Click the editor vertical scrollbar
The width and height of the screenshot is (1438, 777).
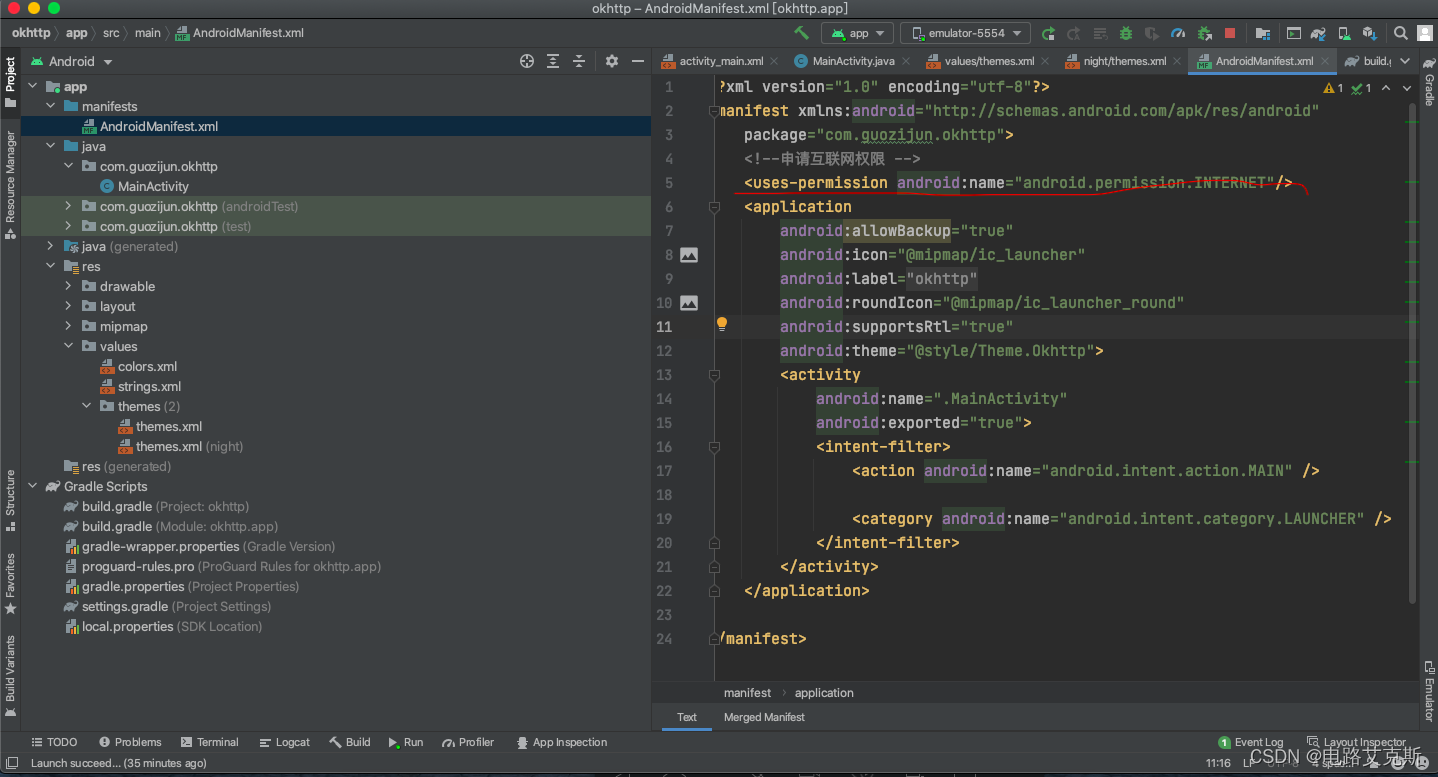[x=1412, y=350]
